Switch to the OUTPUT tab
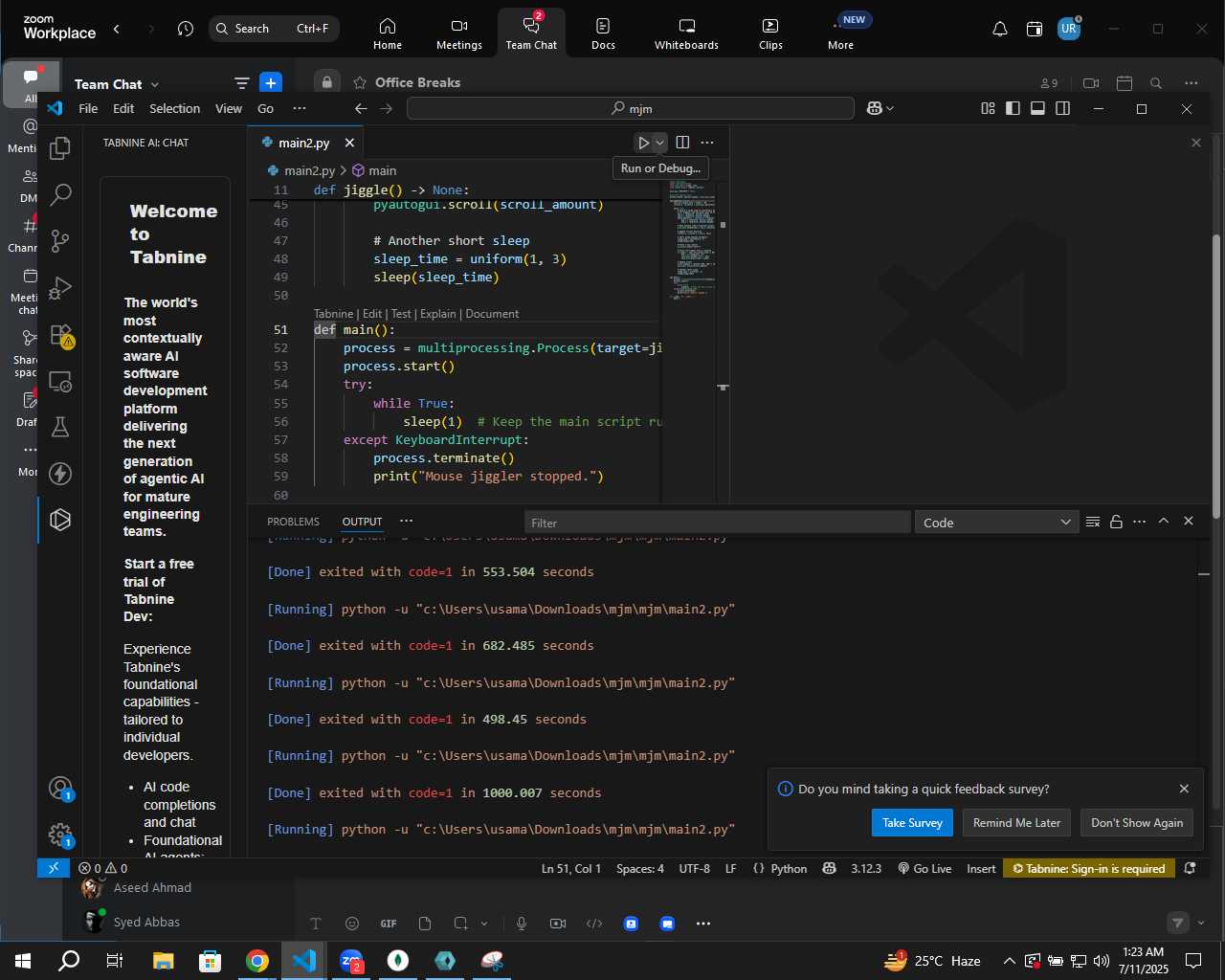The width and height of the screenshot is (1225, 980). click(x=362, y=522)
